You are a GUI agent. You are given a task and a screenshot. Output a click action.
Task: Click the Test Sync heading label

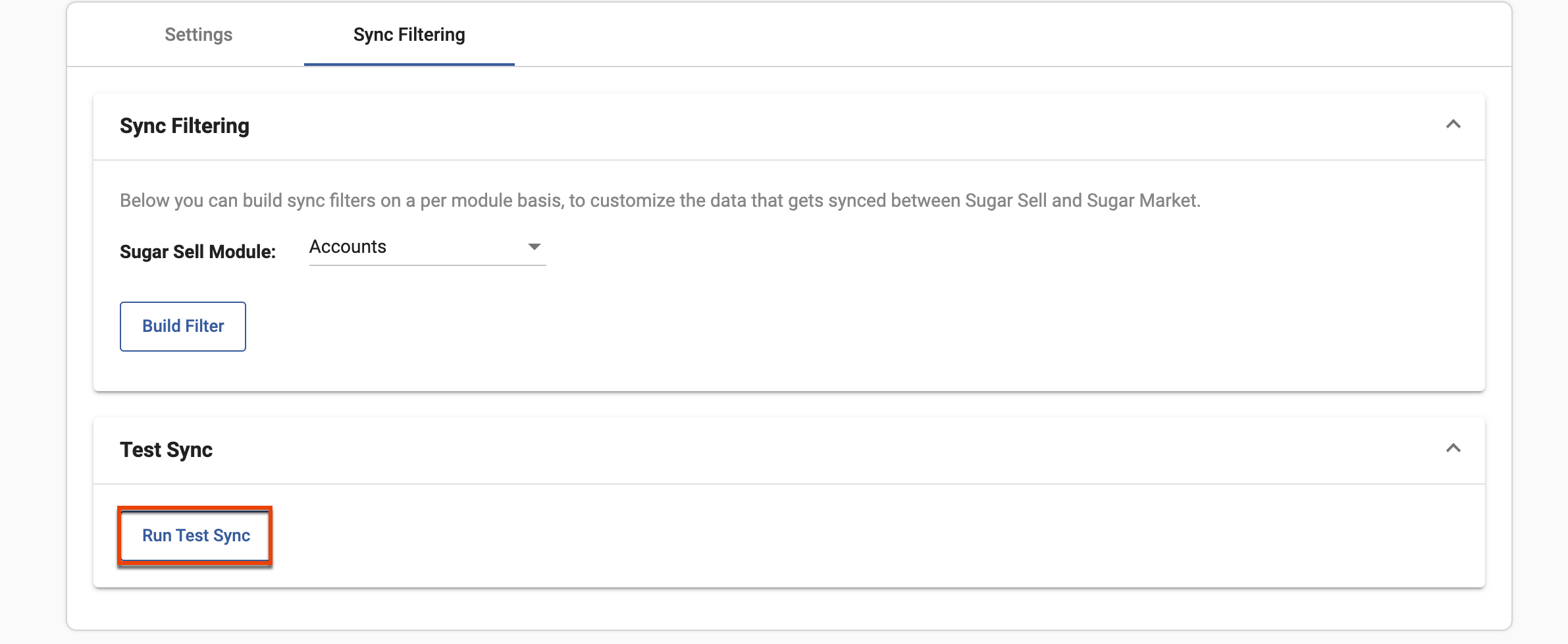pos(166,450)
